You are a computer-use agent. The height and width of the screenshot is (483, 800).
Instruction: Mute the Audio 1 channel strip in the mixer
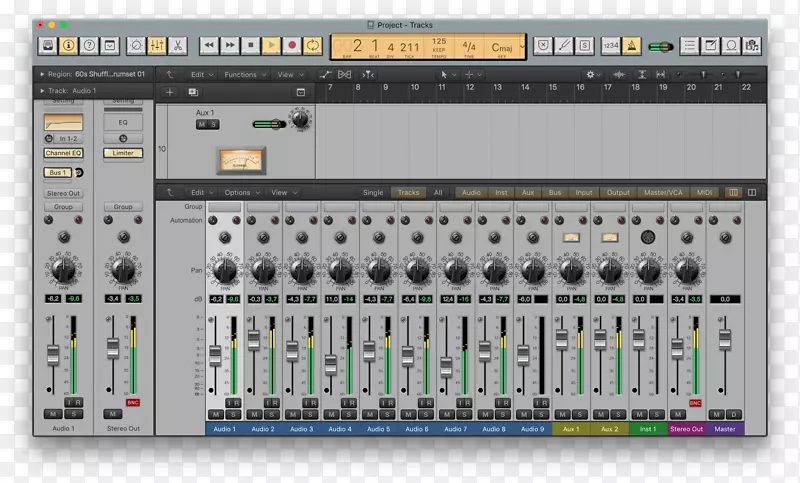pyautogui.click(x=215, y=414)
